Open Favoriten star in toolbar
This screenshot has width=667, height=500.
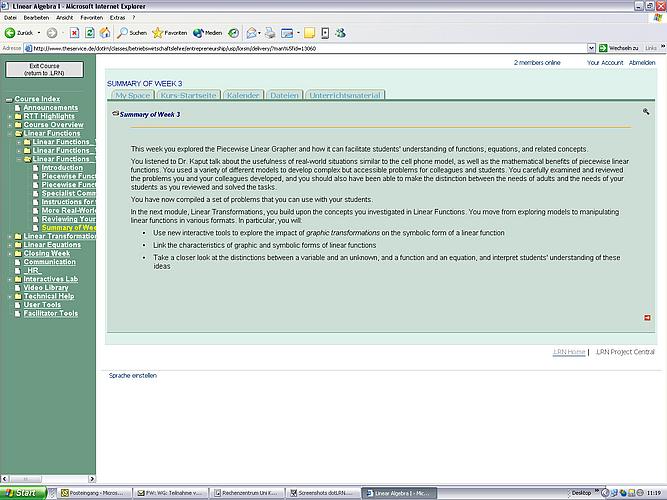(170, 33)
